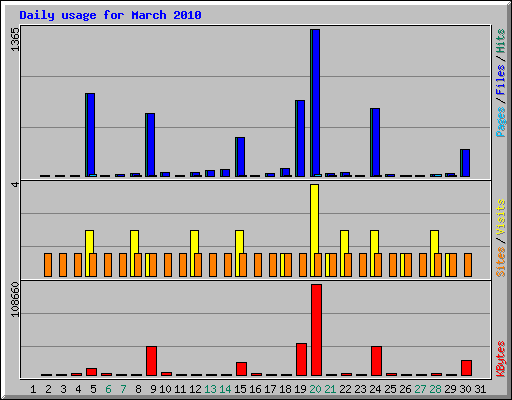Click green day number 14 on the x-axis
The width and height of the screenshot is (512, 400).
tap(225, 389)
